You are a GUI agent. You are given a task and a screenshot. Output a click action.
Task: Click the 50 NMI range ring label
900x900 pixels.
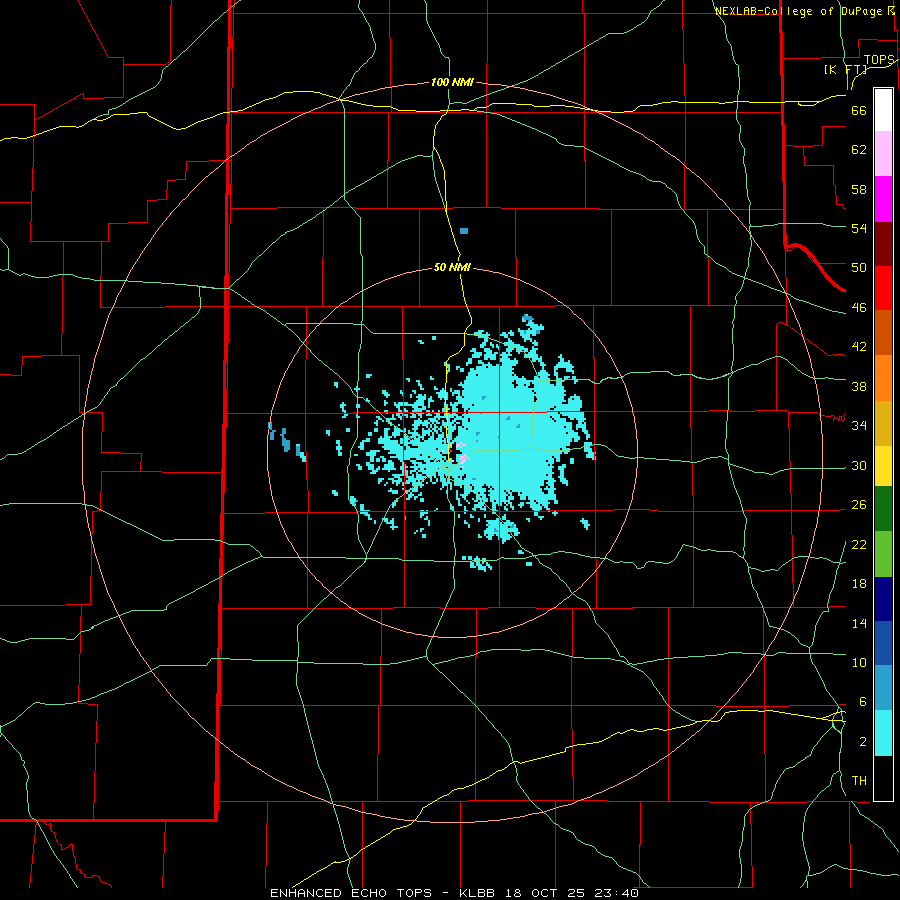tap(452, 267)
